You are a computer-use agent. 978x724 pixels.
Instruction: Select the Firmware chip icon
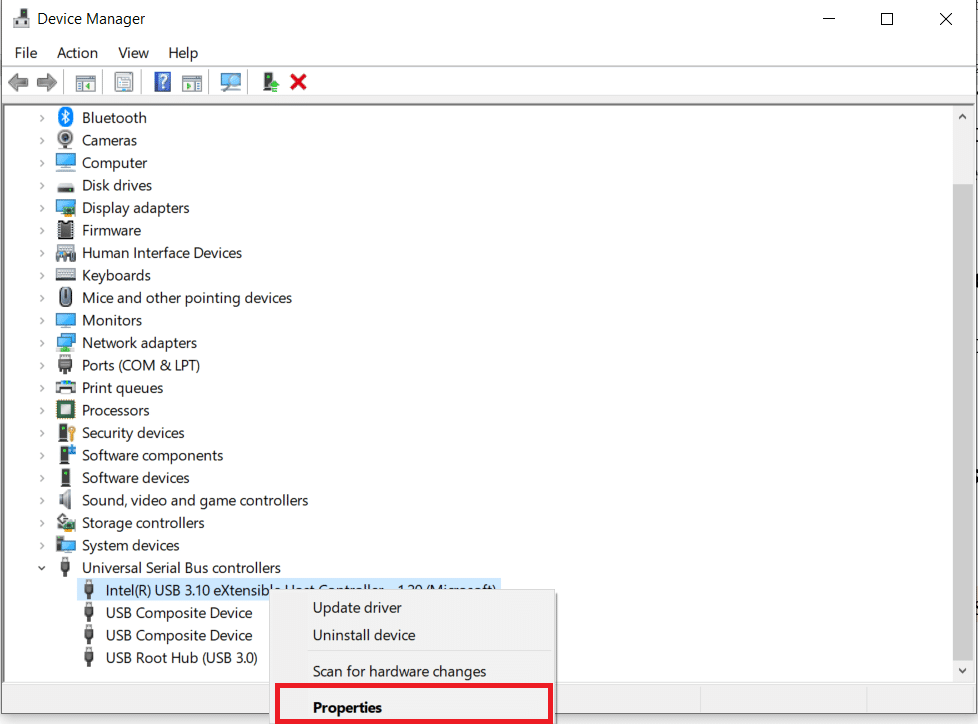(65, 230)
